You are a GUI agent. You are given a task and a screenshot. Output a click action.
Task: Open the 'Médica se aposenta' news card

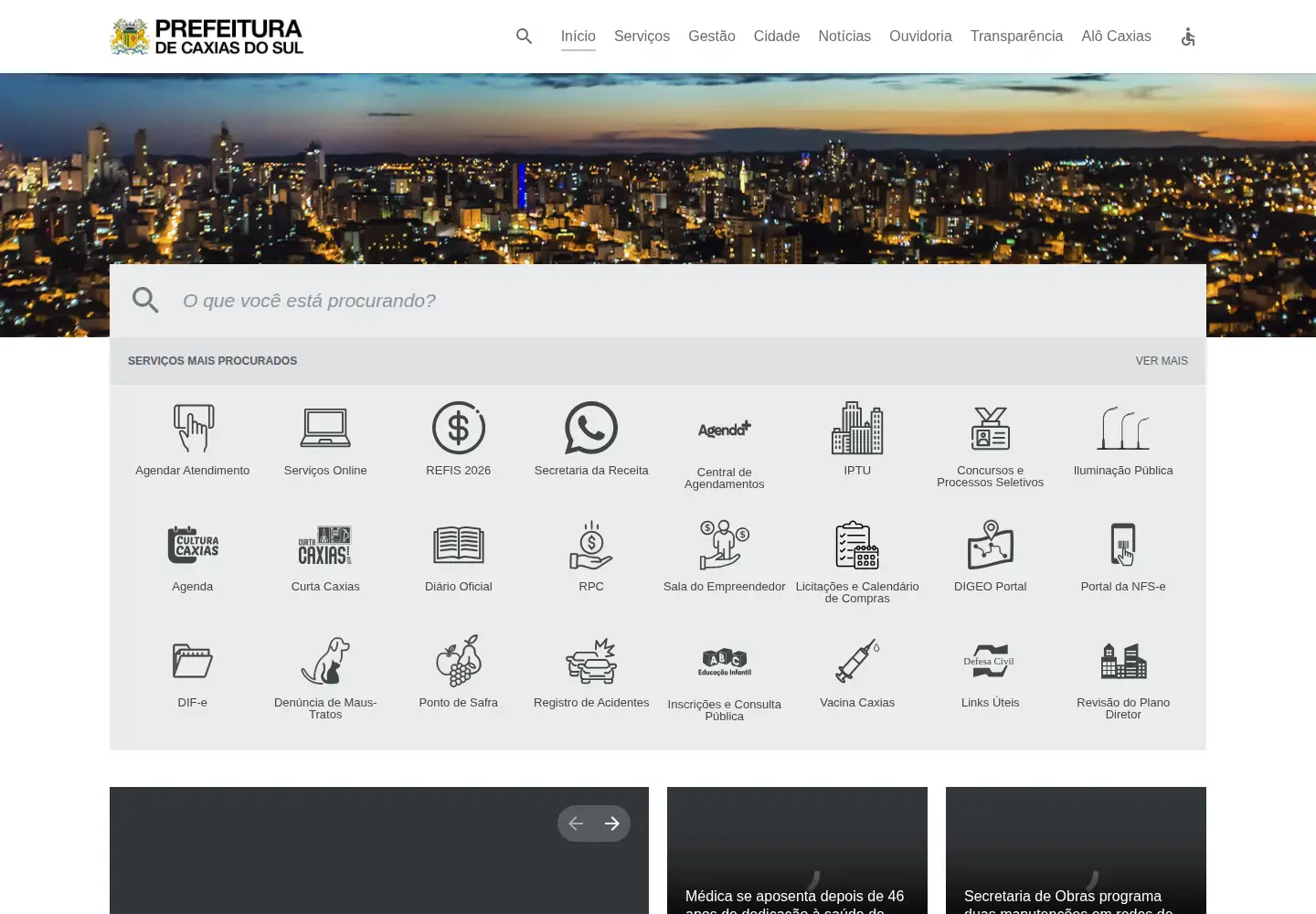(797, 850)
